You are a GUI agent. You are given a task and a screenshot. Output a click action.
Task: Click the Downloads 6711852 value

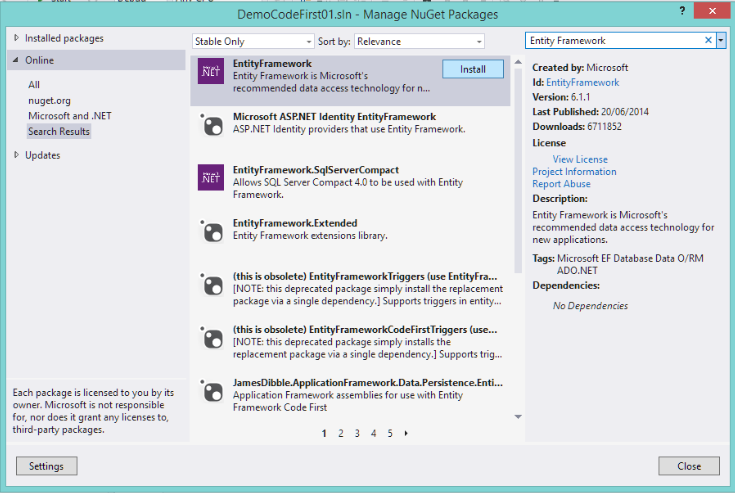[x=604, y=127]
